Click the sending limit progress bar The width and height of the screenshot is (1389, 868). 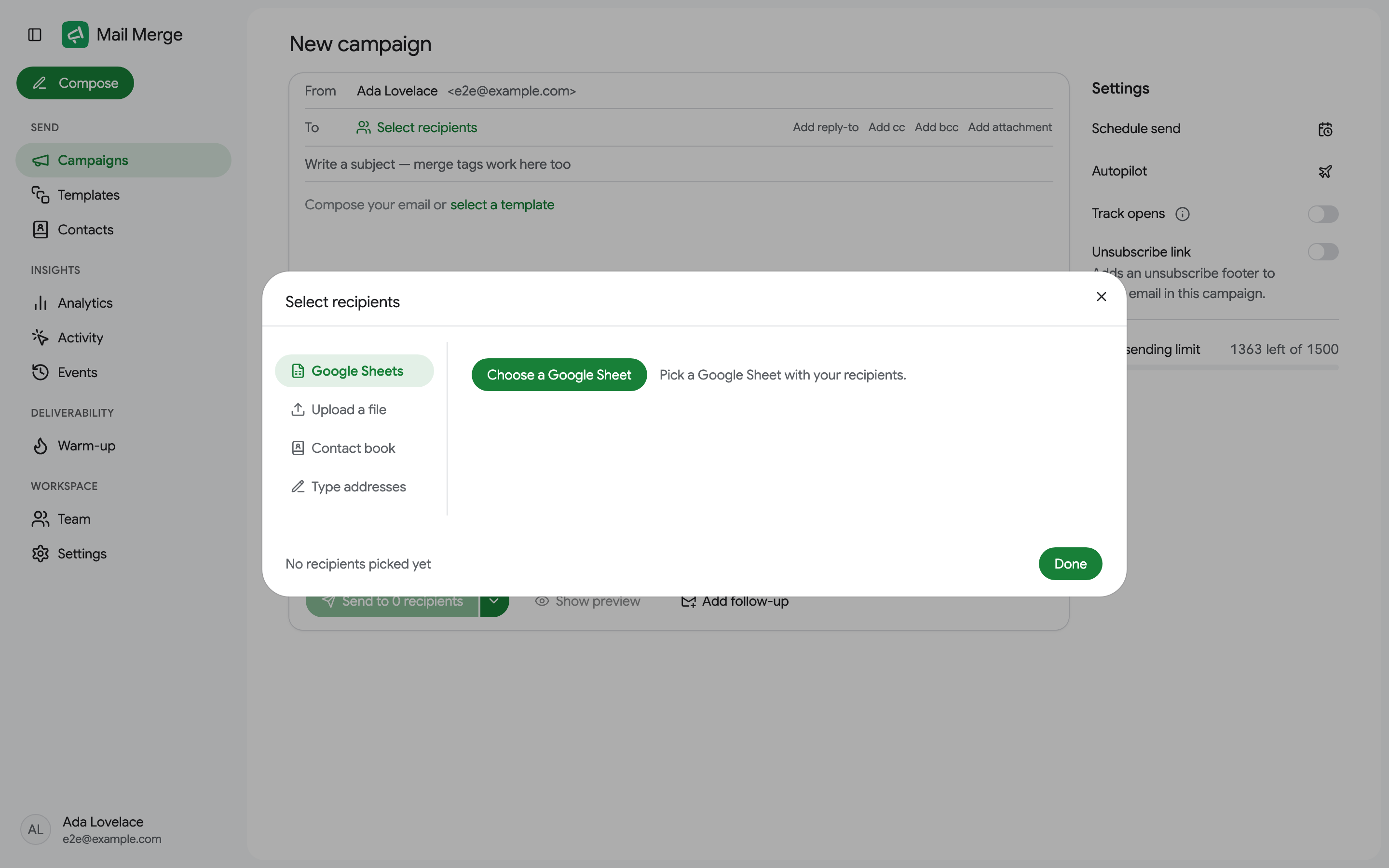[x=1232, y=367]
